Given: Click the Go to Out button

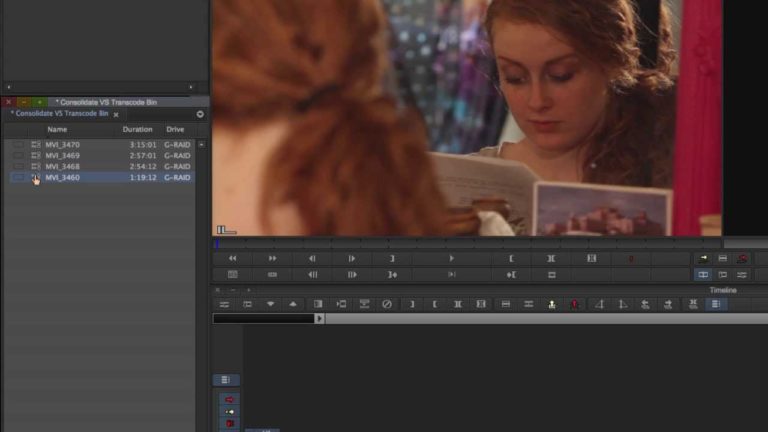Looking at the screenshot, I should [392, 275].
